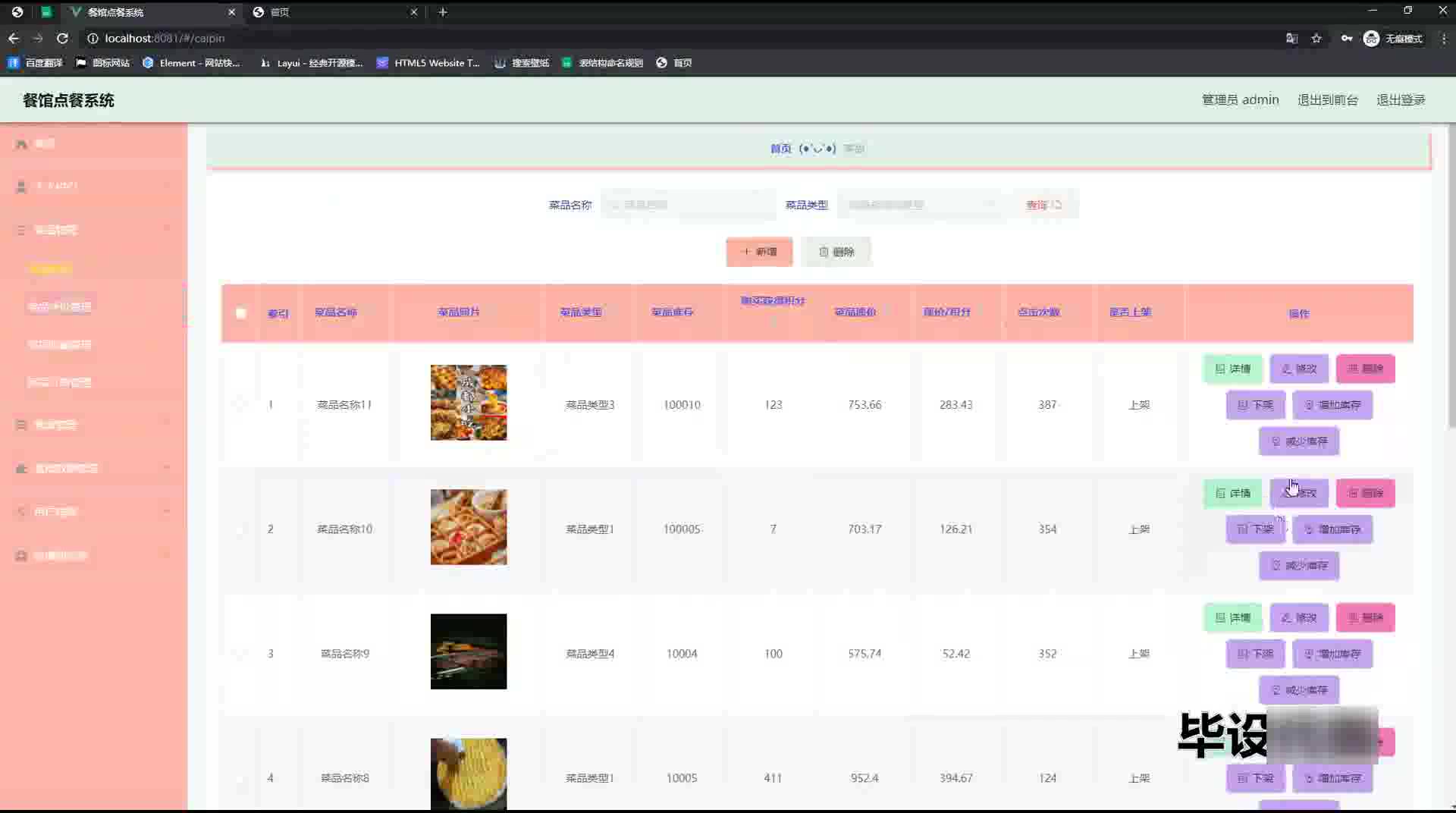Click the 首页 breadcrumb link
1456x813 pixels.
780,149
